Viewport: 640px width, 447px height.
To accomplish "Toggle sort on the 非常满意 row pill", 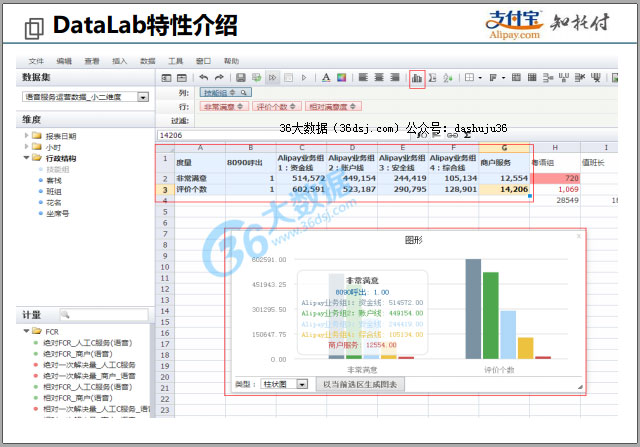I will [x=240, y=107].
